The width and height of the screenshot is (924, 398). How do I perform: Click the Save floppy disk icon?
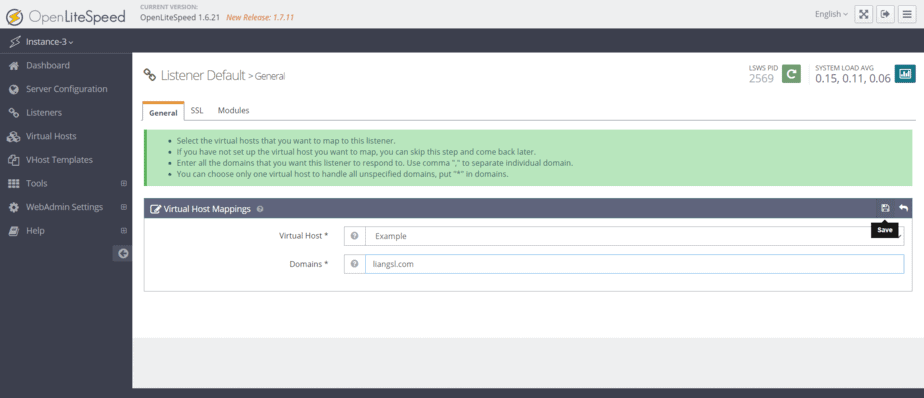pos(885,208)
